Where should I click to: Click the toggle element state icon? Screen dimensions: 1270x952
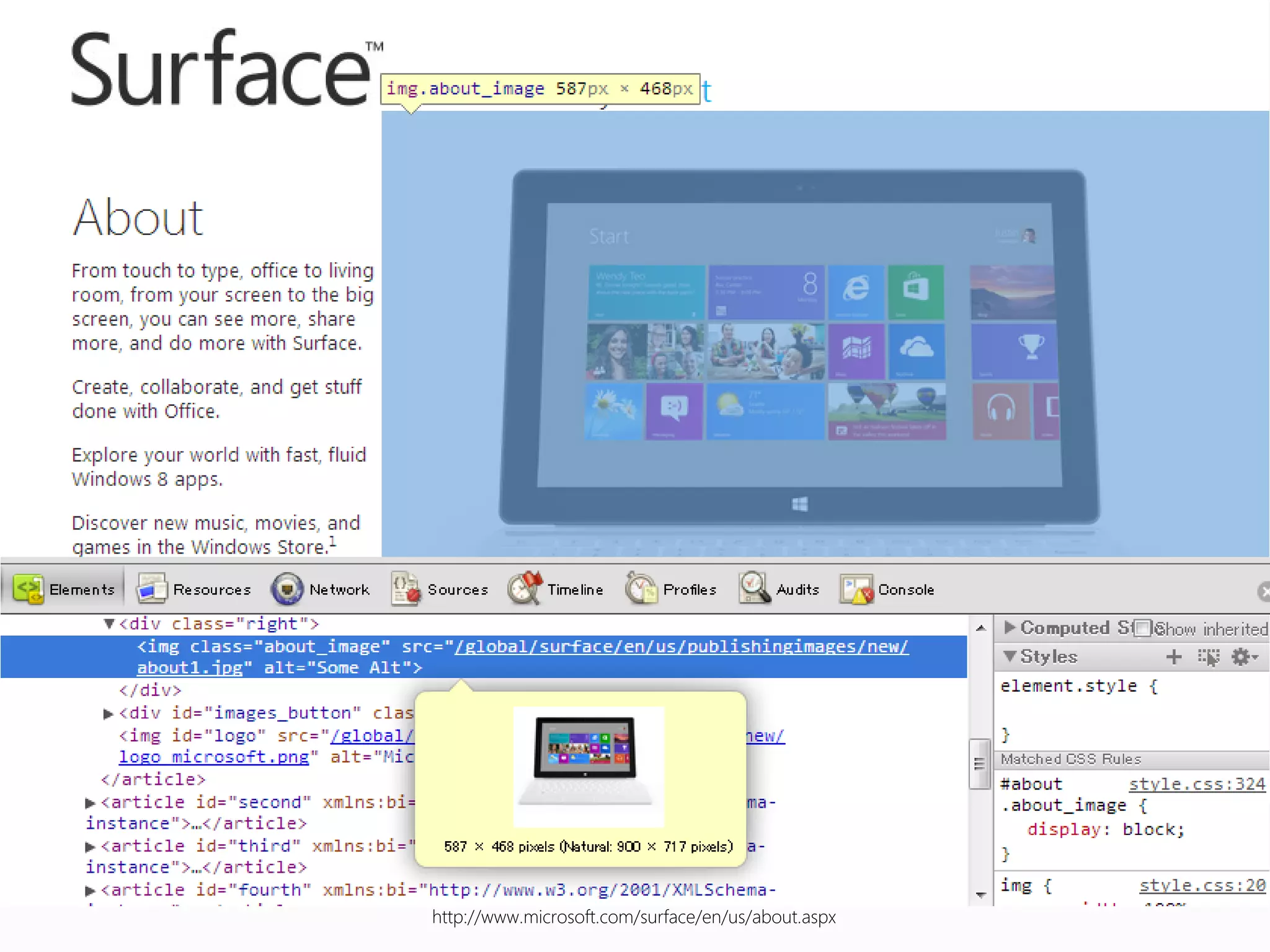click(x=1209, y=657)
